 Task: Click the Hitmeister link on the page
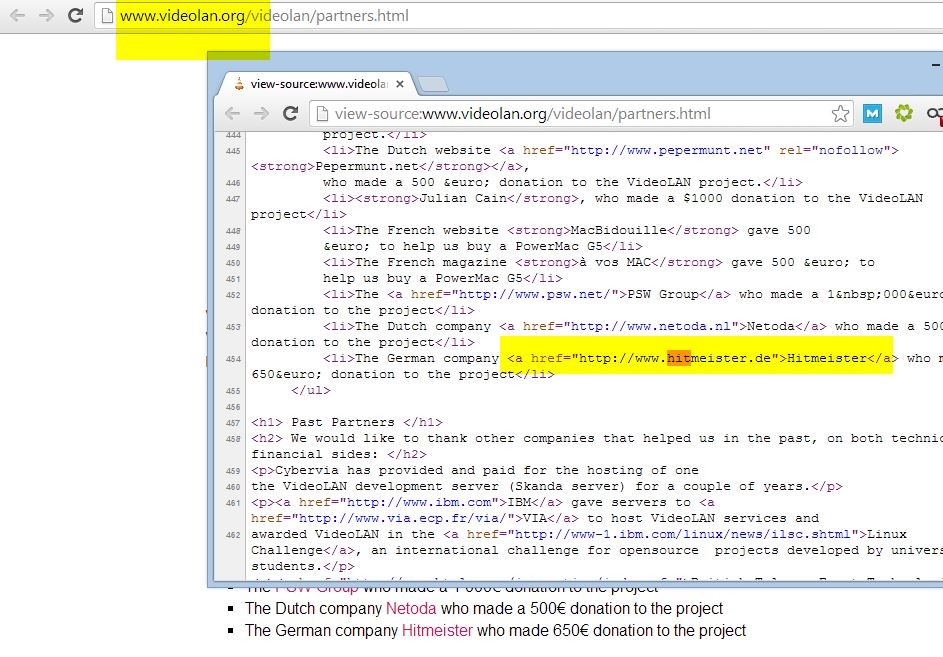point(437,631)
